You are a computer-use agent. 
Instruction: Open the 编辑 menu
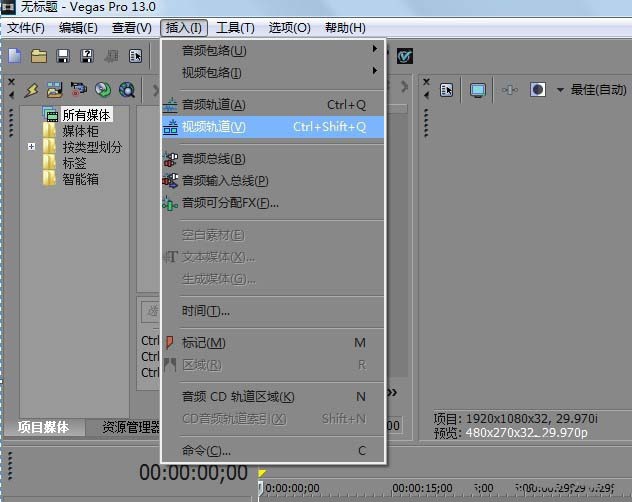pos(78,28)
